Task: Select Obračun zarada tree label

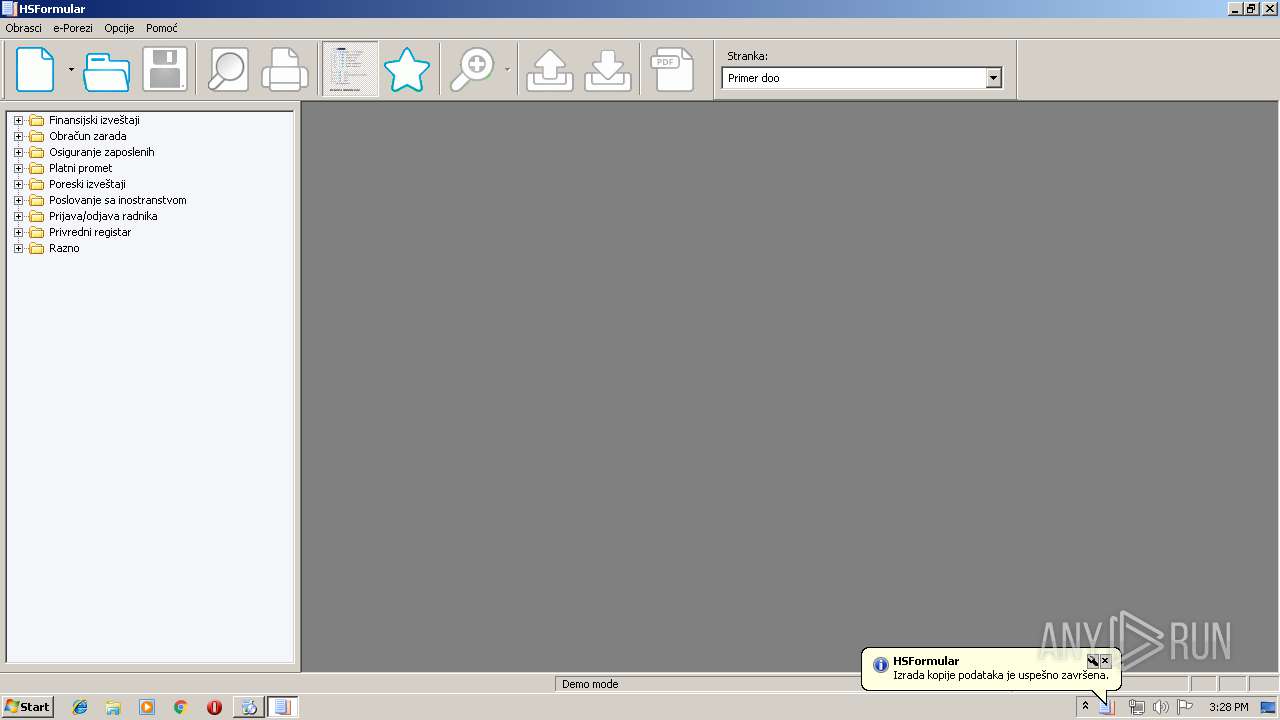Action: click(x=88, y=136)
